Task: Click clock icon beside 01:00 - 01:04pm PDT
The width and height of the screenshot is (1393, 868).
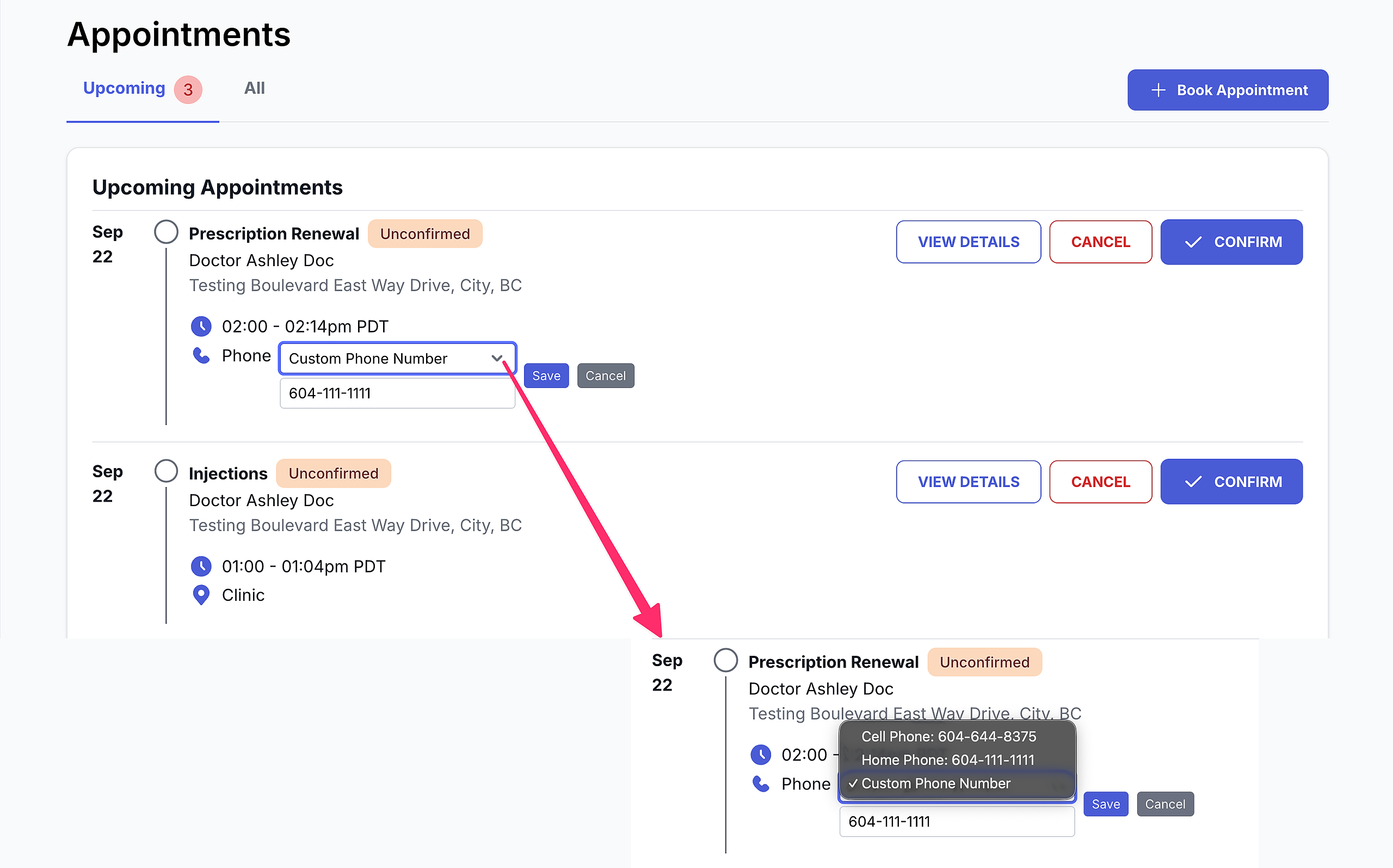Action: [x=201, y=567]
